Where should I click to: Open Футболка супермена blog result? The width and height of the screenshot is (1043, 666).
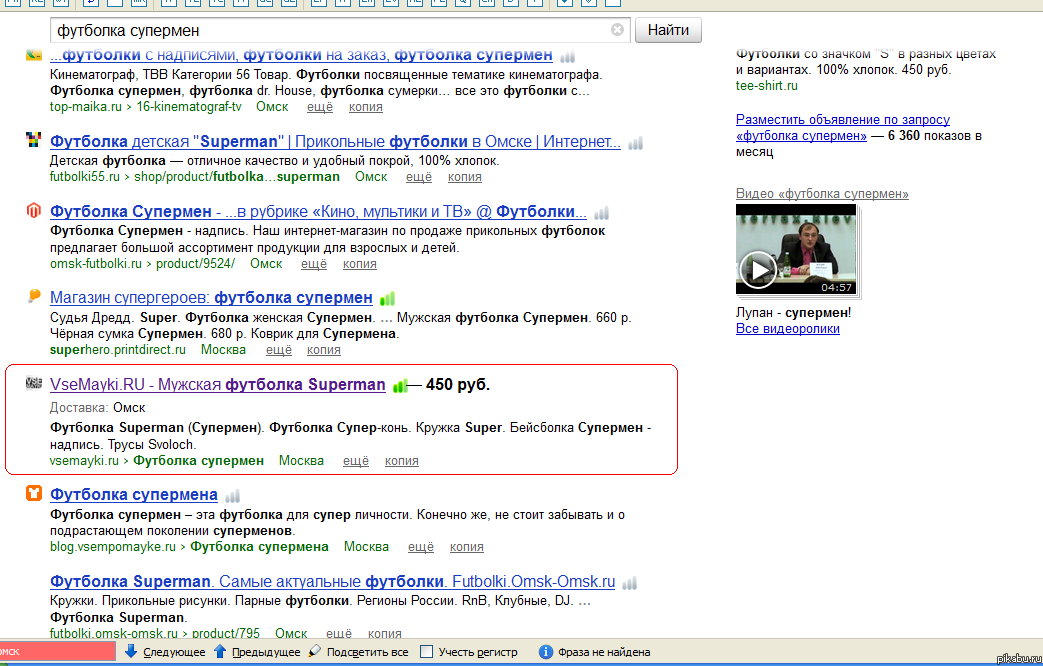tap(134, 494)
